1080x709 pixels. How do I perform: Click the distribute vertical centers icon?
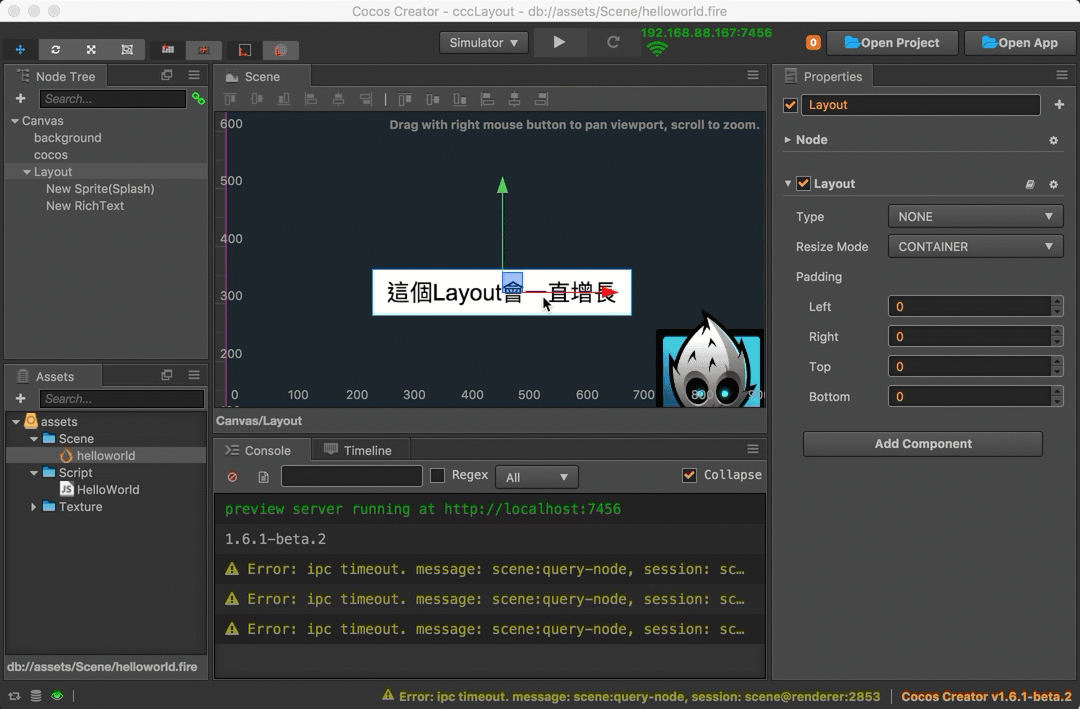[433, 99]
